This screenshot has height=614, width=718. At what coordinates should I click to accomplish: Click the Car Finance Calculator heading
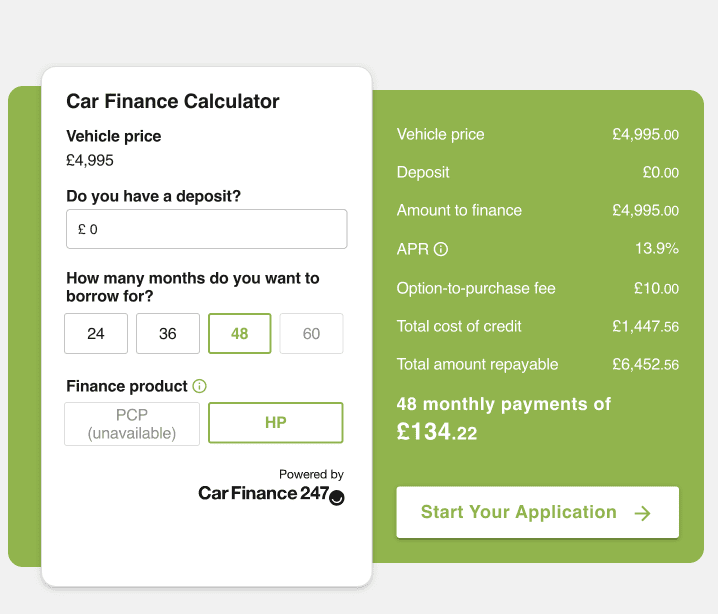tap(173, 101)
